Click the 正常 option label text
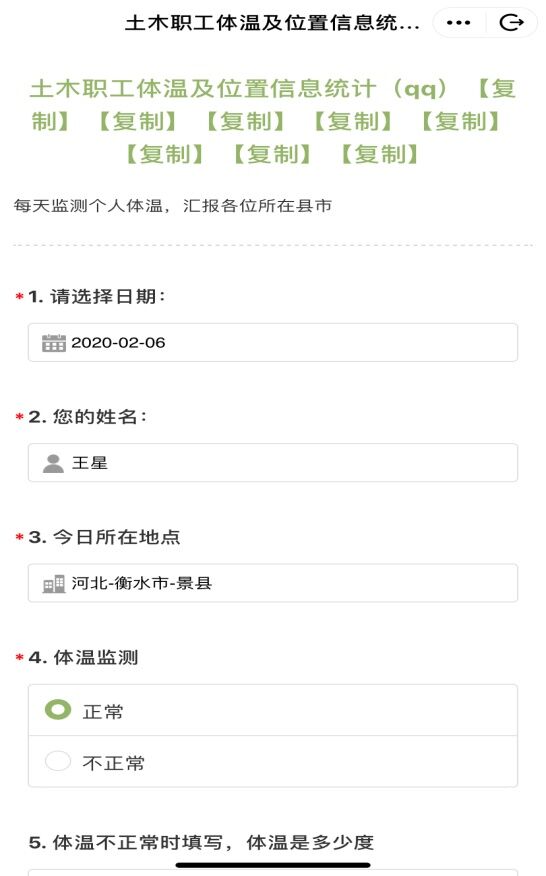The width and height of the screenshot is (546, 876). coord(103,712)
